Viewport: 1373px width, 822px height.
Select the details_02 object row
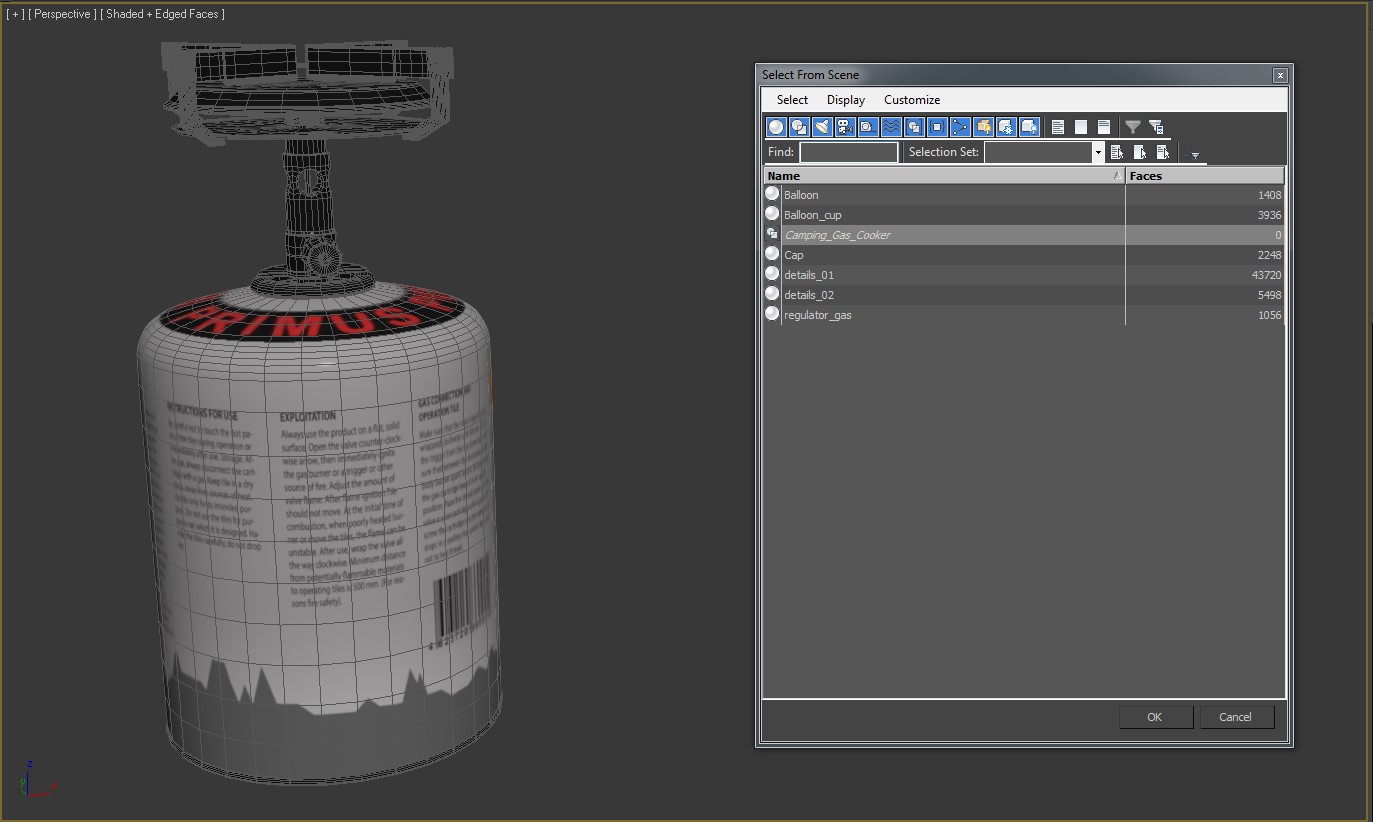(x=1024, y=295)
